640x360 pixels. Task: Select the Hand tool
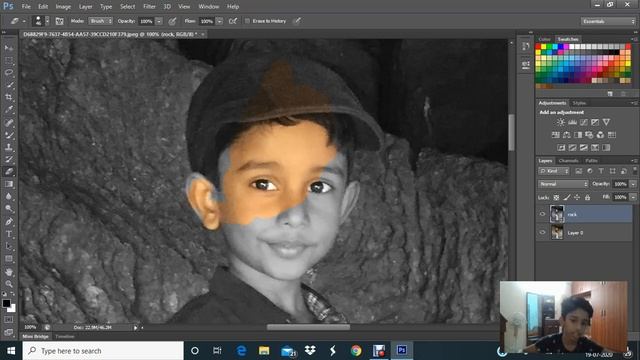click(x=9, y=271)
